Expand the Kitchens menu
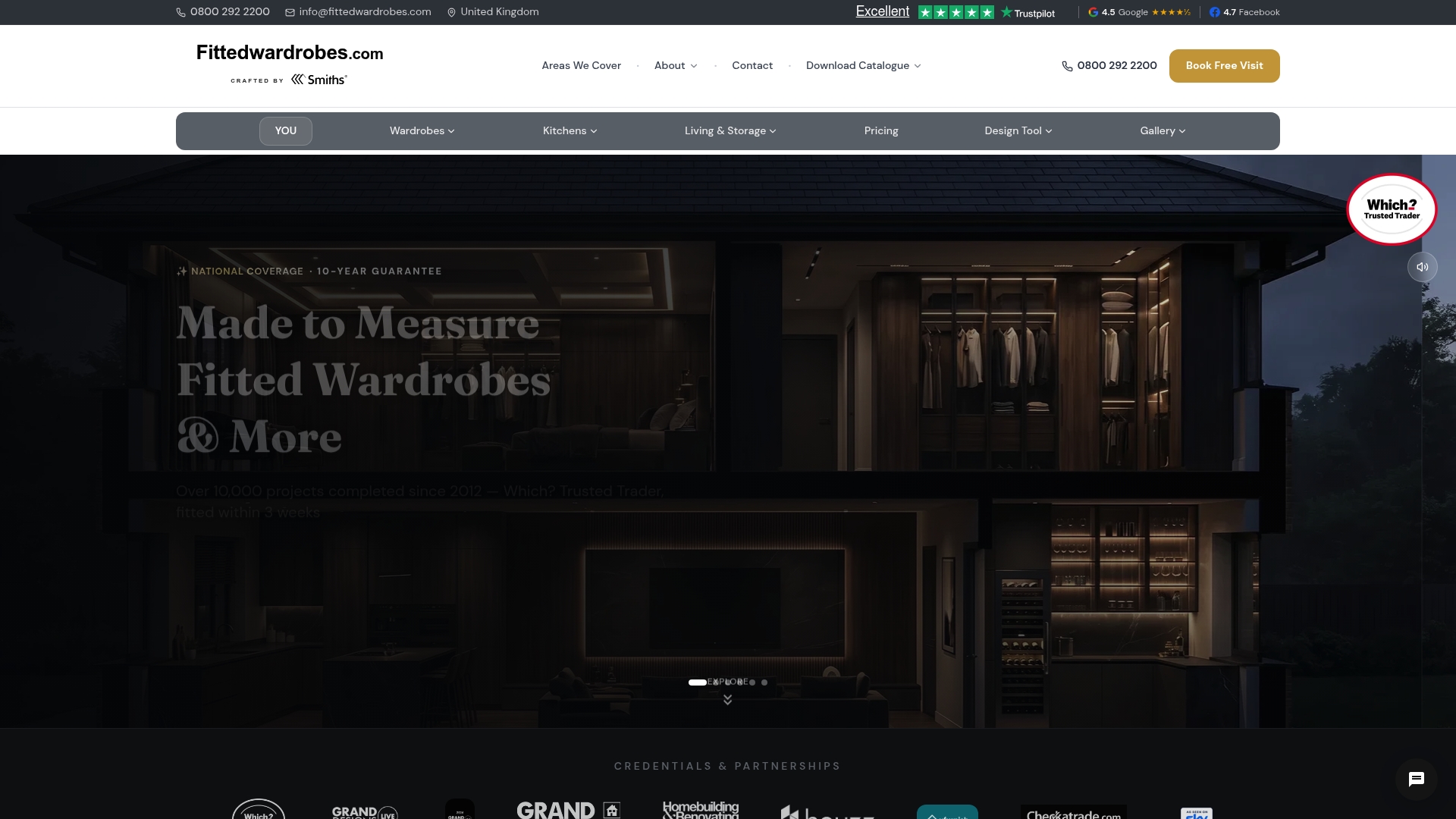The width and height of the screenshot is (1456, 819). pyautogui.click(x=570, y=131)
